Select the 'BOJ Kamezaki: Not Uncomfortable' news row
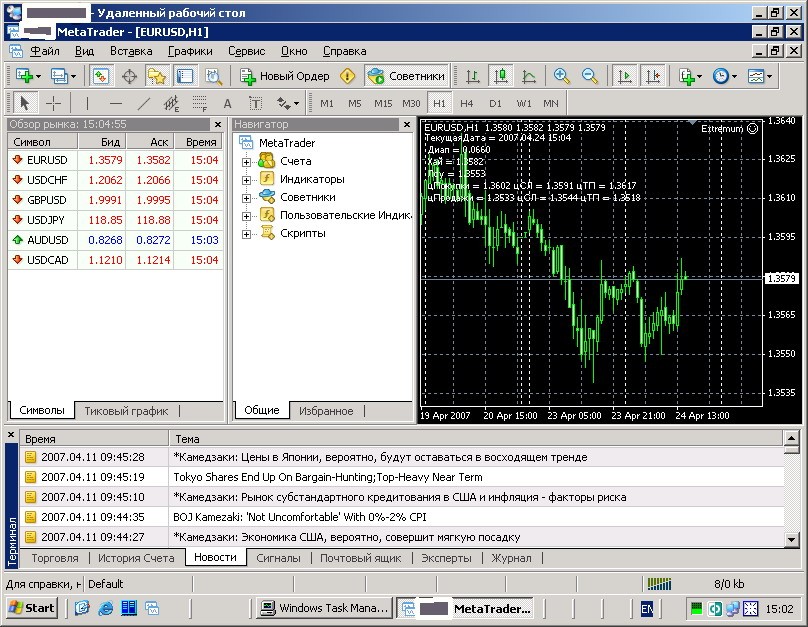 [402, 517]
